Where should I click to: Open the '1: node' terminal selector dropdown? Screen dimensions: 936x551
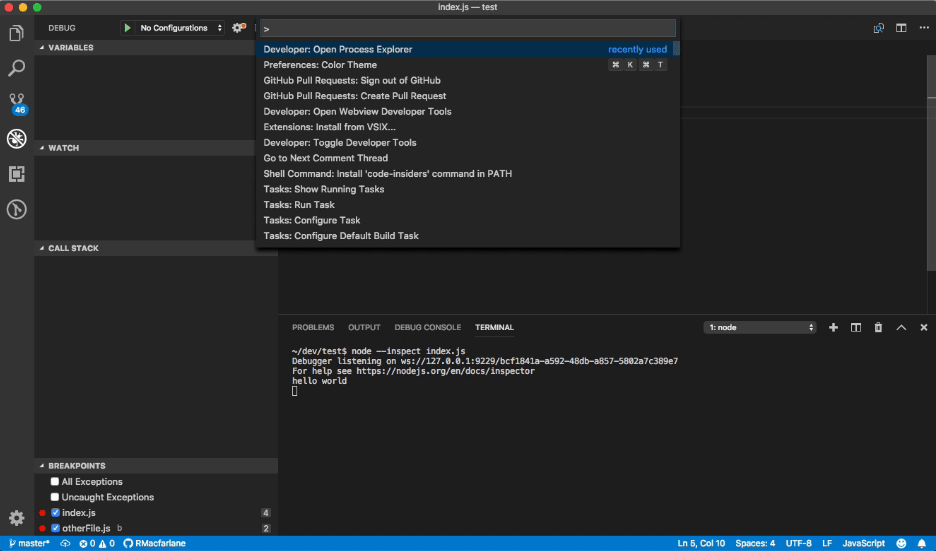pyautogui.click(x=760, y=327)
